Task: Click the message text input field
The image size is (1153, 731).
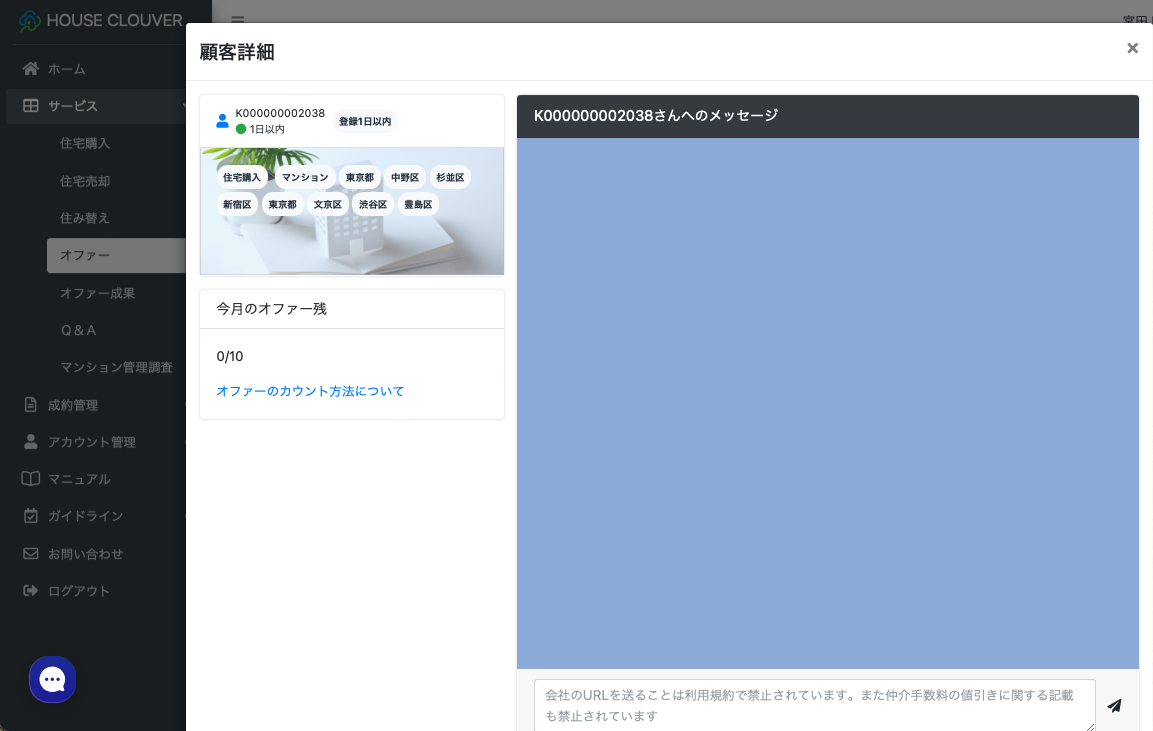Action: coord(814,706)
